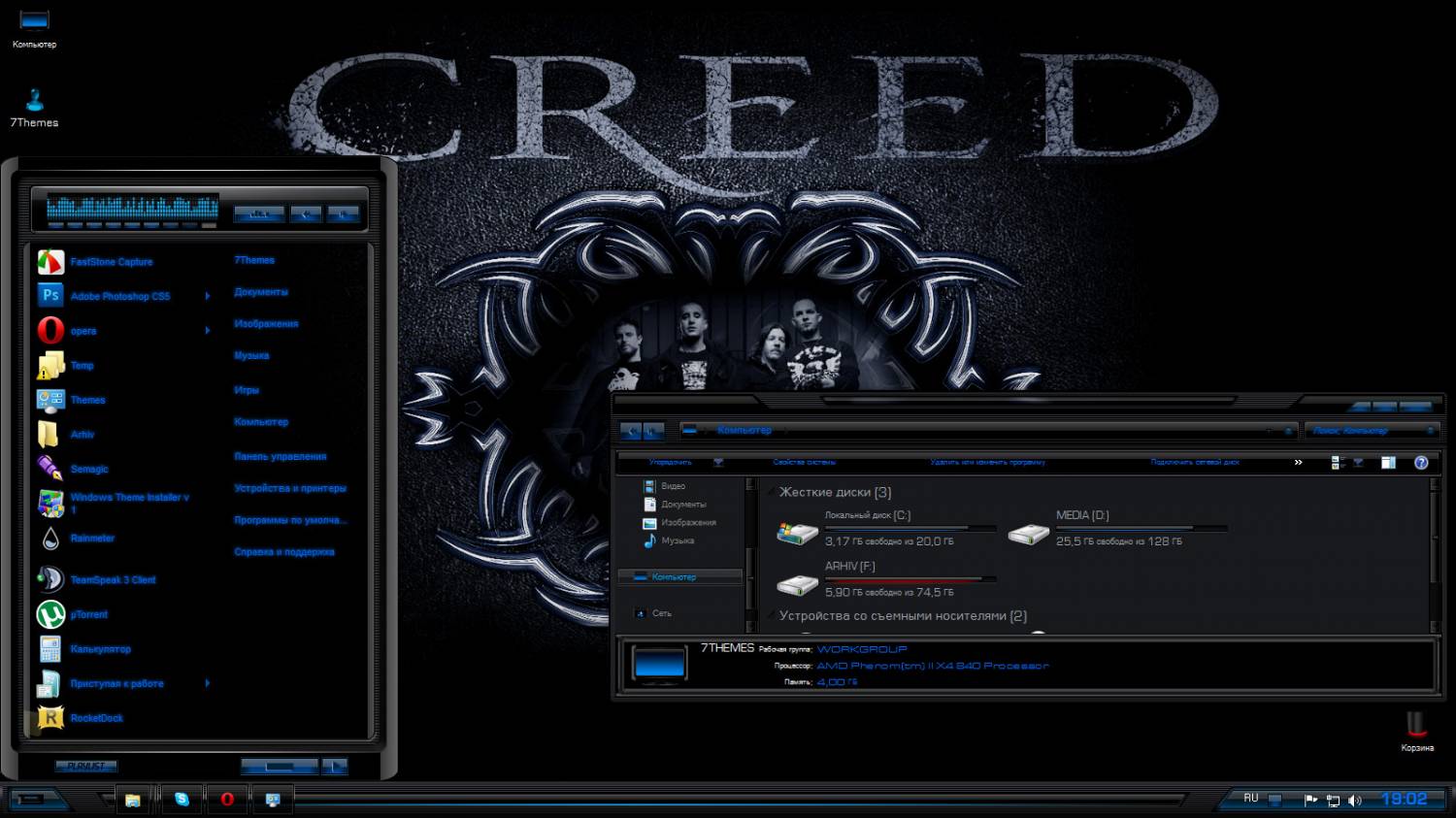This screenshot has height=818, width=1456.
Task: Select the MEDIA (D:) drive
Action: [1117, 529]
